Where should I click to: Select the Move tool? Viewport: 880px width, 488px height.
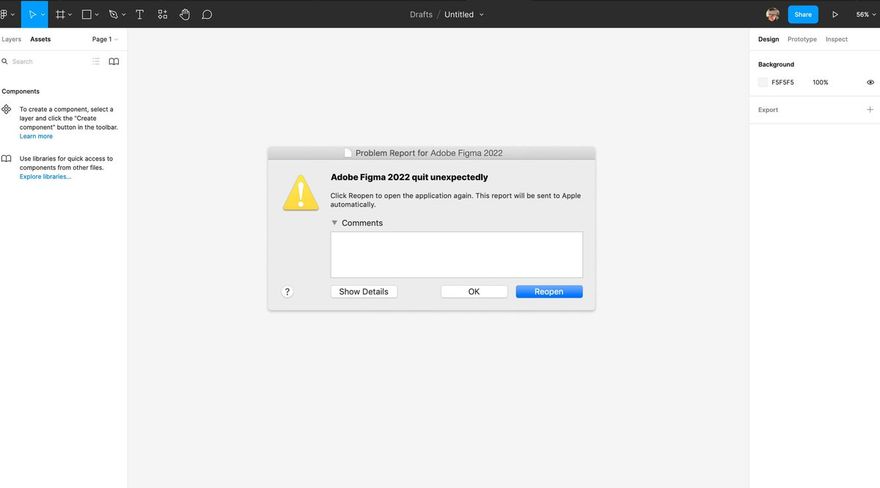click(32, 15)
